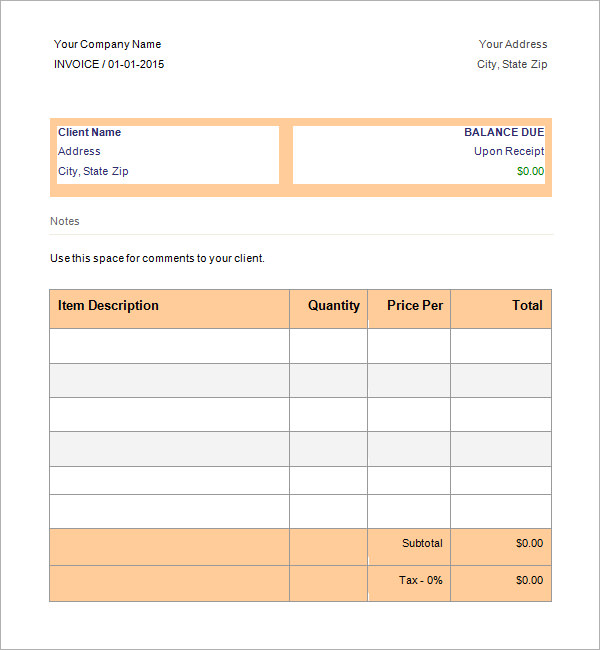The height and width of the screenshot is (650, 600).
Task: Click the 'Total' column header
Action: pos(527,306)
